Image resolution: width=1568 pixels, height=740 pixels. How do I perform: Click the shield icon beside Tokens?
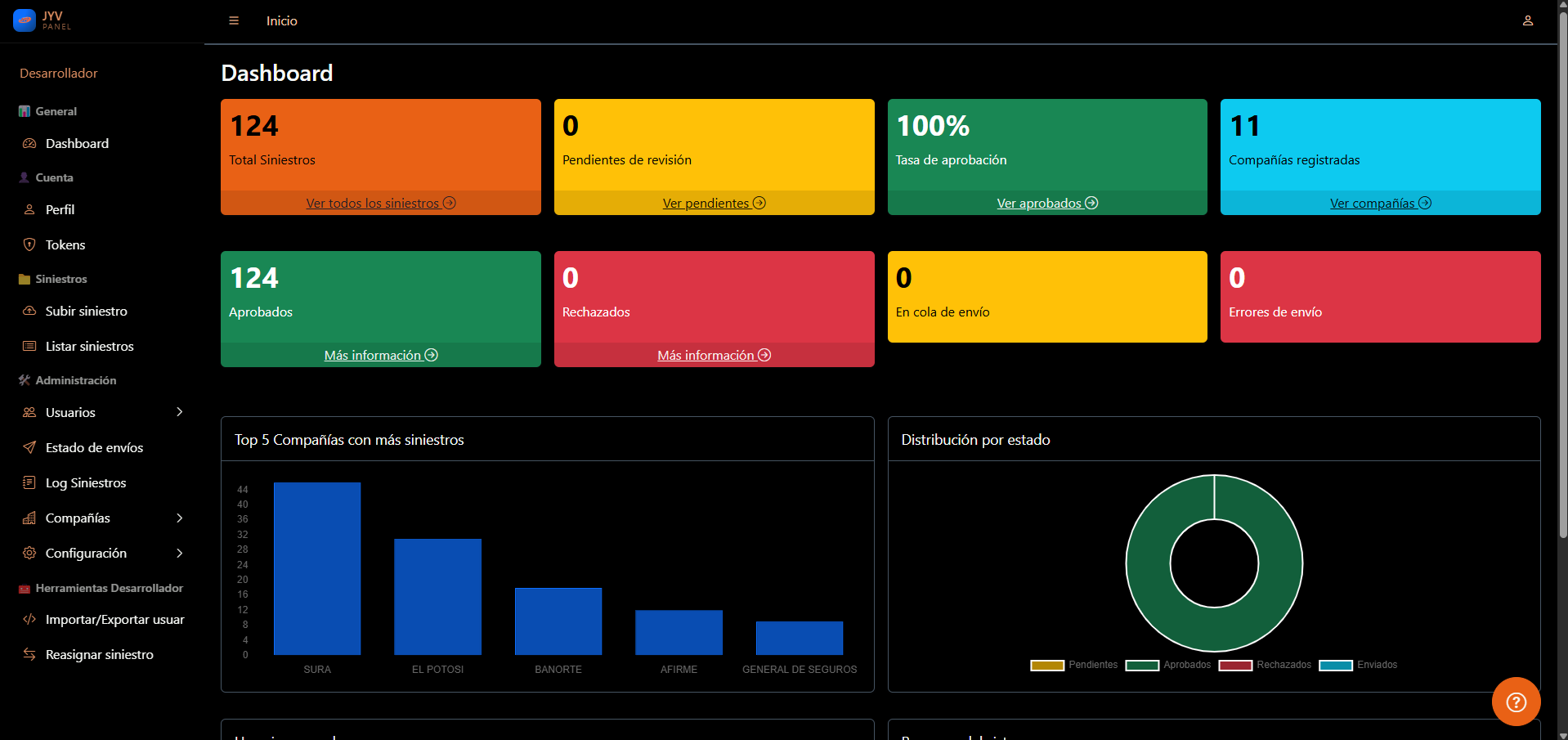coord(29,244)
